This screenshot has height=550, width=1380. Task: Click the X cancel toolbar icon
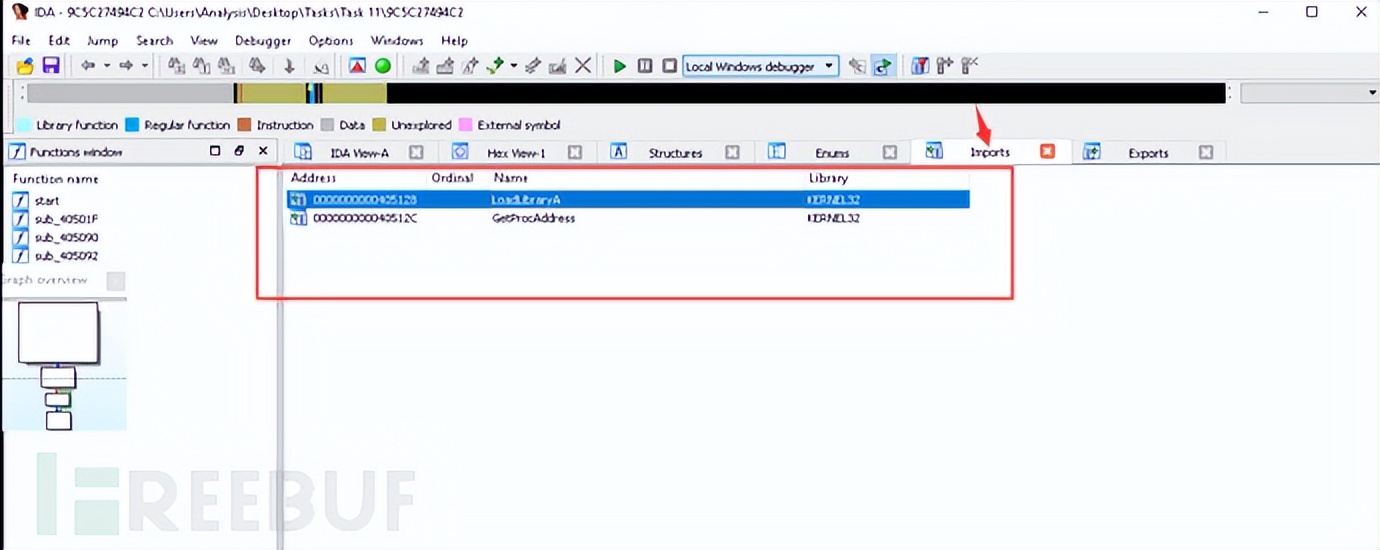[x=583, y=66]
